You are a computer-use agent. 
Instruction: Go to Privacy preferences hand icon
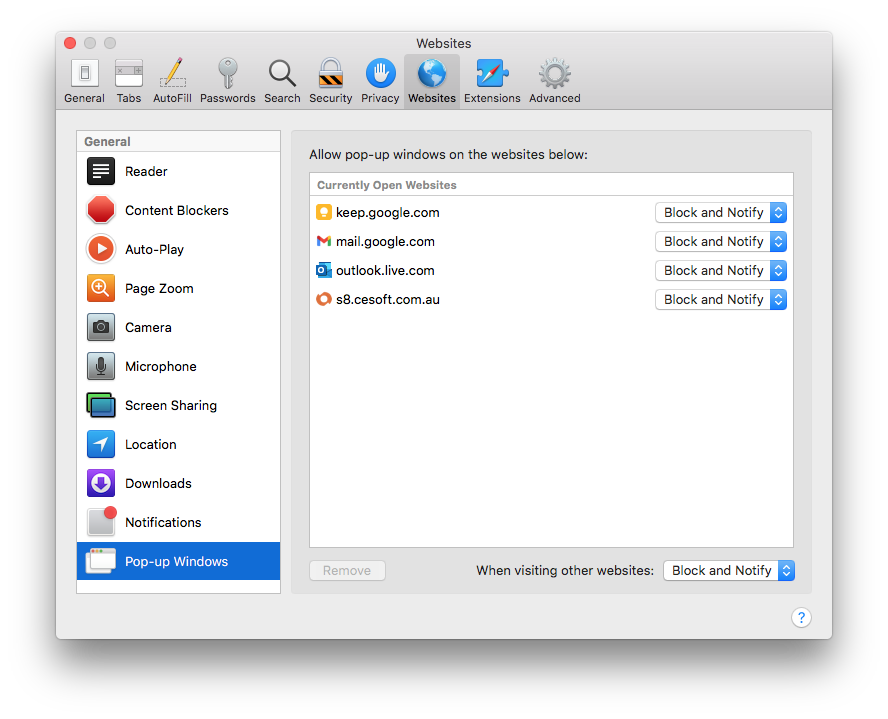[380, 80]
